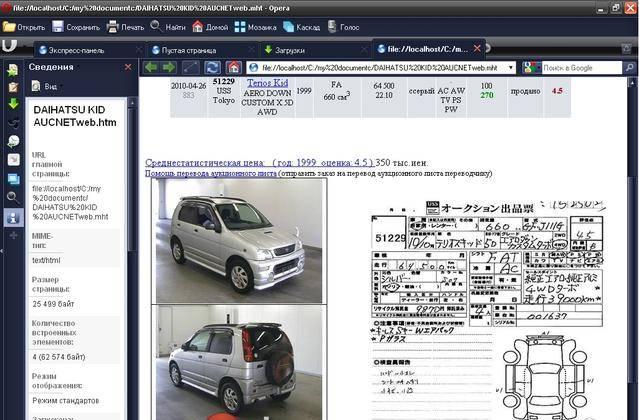Click the Сохранить floppy disk button
Image resolution: width=639 pixels, height=420 pixels.
coord(76,27)
